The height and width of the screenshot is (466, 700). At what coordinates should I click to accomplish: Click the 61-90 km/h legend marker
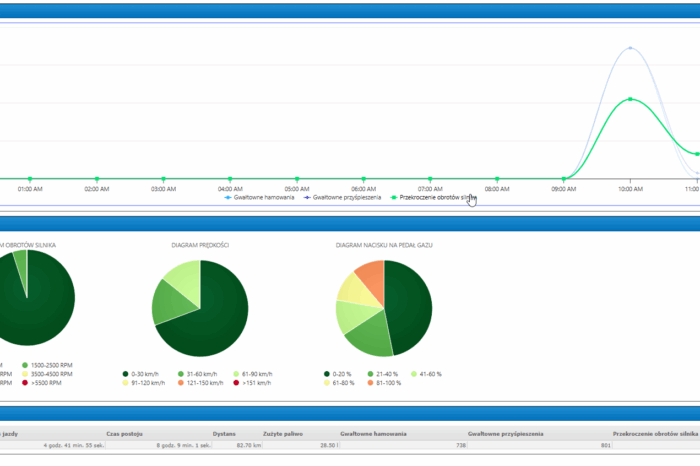tap(235, 374)
